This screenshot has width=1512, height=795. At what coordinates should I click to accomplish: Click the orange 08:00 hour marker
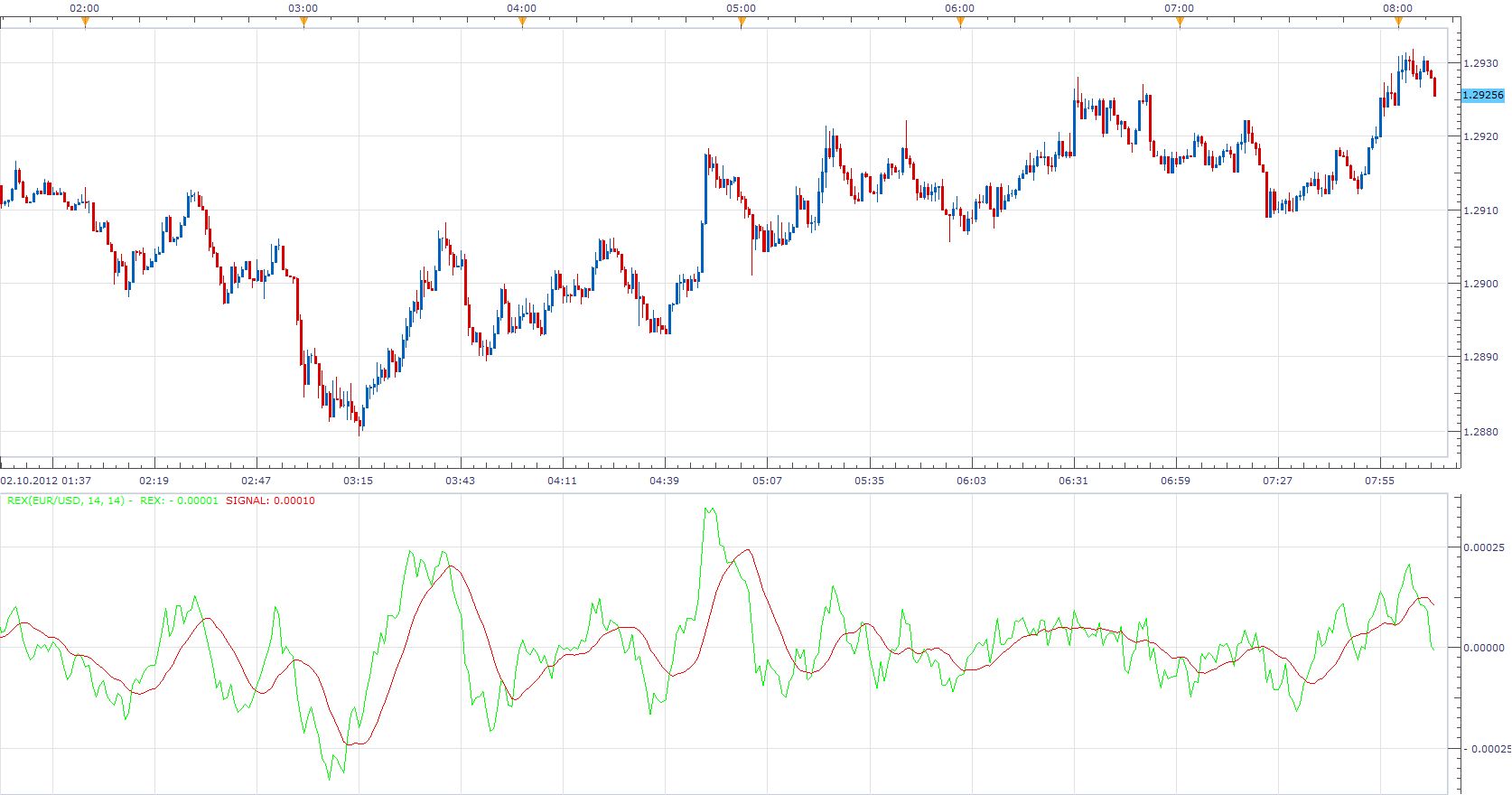tap(1398, 23)
